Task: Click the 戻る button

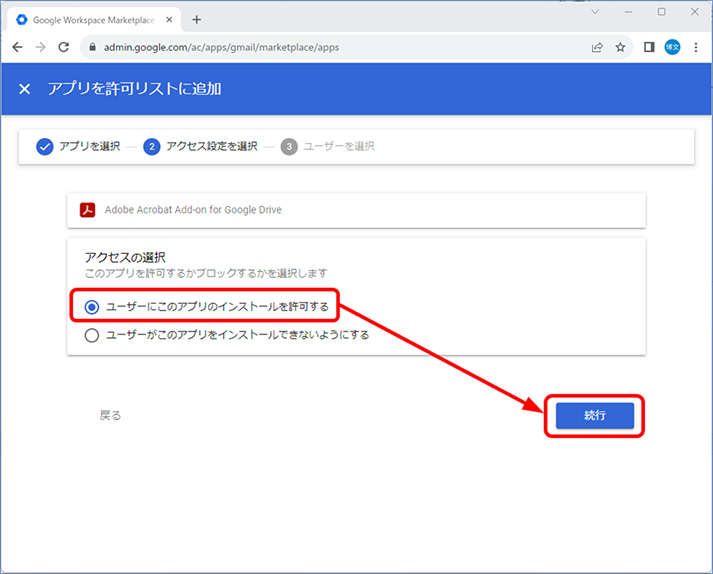Action: coord(110,415)
